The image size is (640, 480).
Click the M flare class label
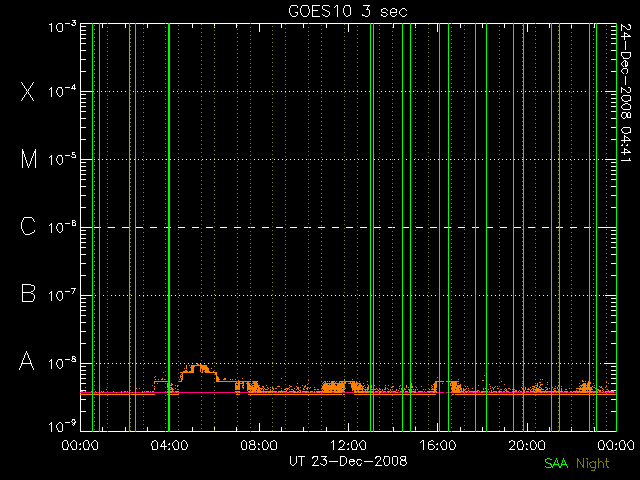click(29, 159)
